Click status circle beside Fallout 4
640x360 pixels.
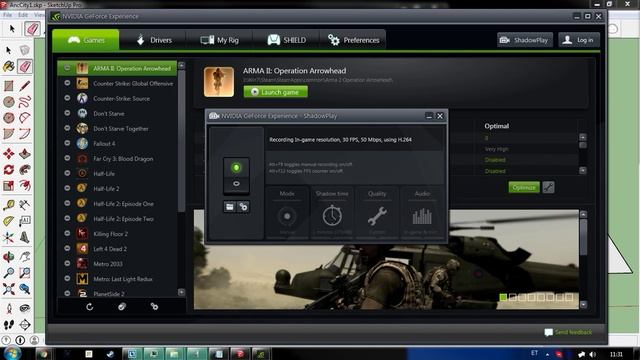pos(67,143)
